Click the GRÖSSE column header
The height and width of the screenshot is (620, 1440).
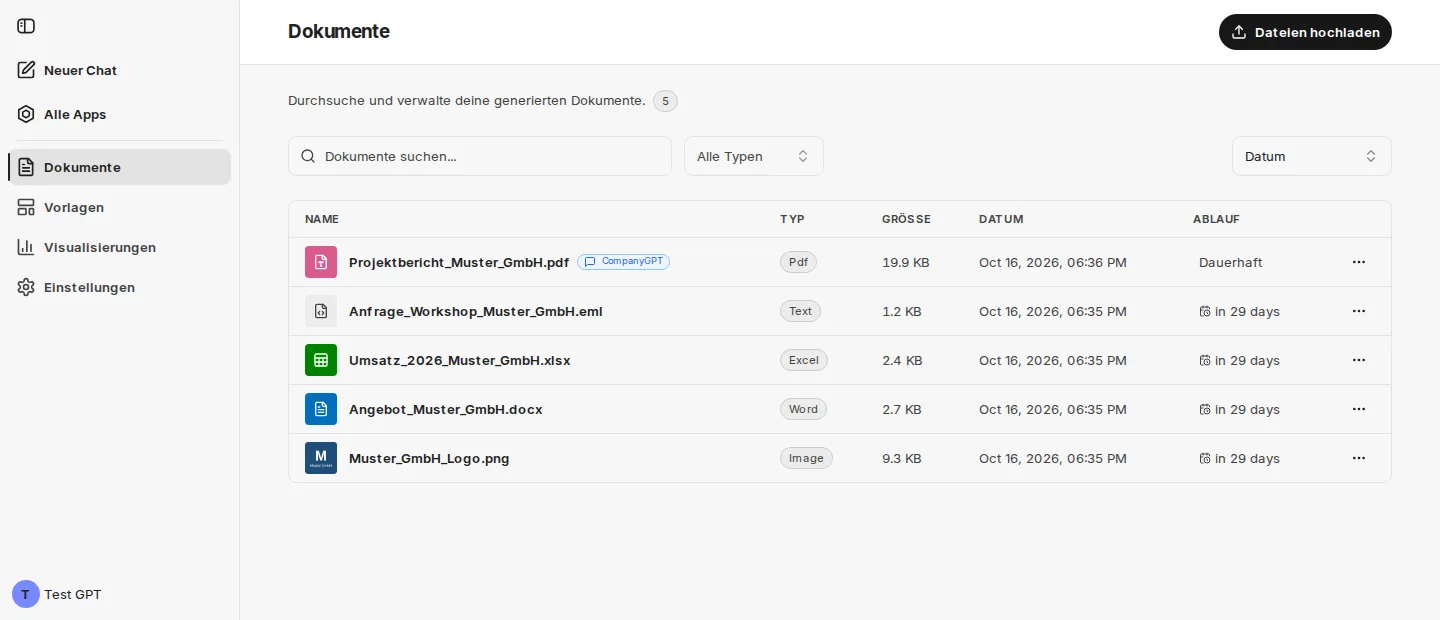point(906,219)
